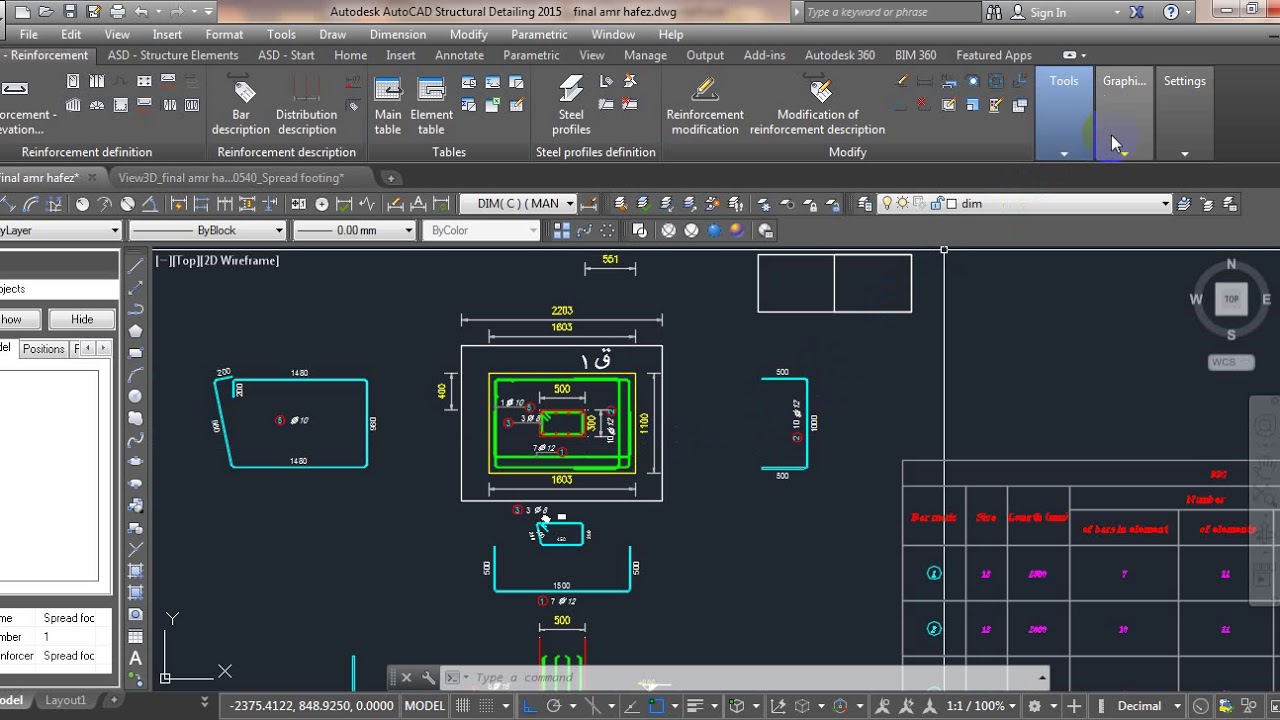Open the 0.00 mm lineweight dropdown
The width and height of the screenshot is (1280, 720).
354,230
